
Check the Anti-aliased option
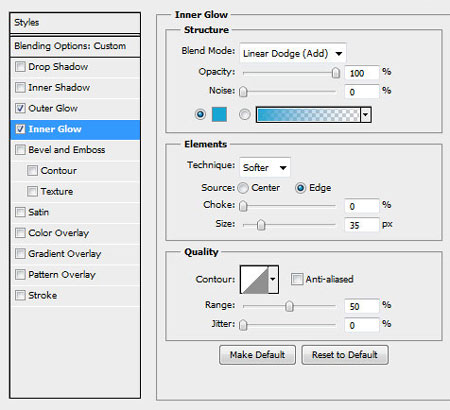tap(297, 279)
